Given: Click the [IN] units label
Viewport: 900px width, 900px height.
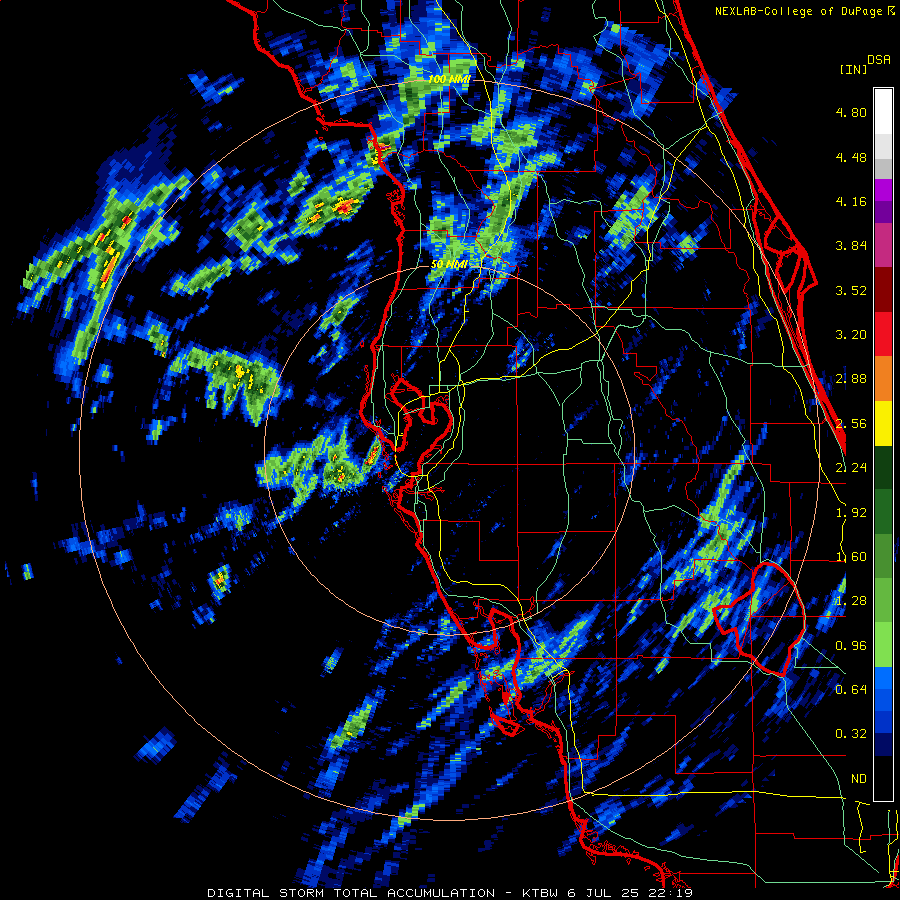Looking at the screenshot, I should [853, 69].
